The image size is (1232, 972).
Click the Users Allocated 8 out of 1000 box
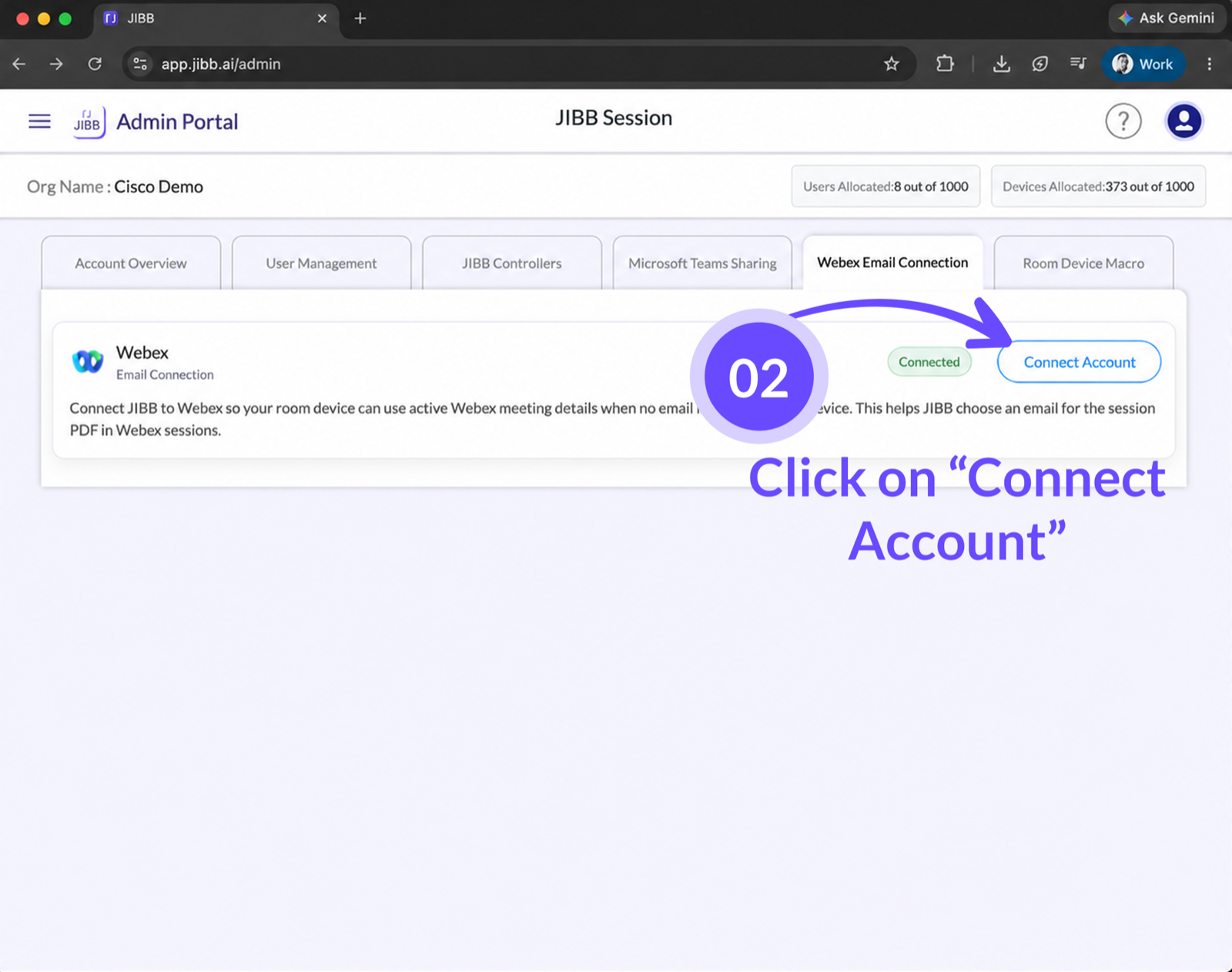point(885,186)
